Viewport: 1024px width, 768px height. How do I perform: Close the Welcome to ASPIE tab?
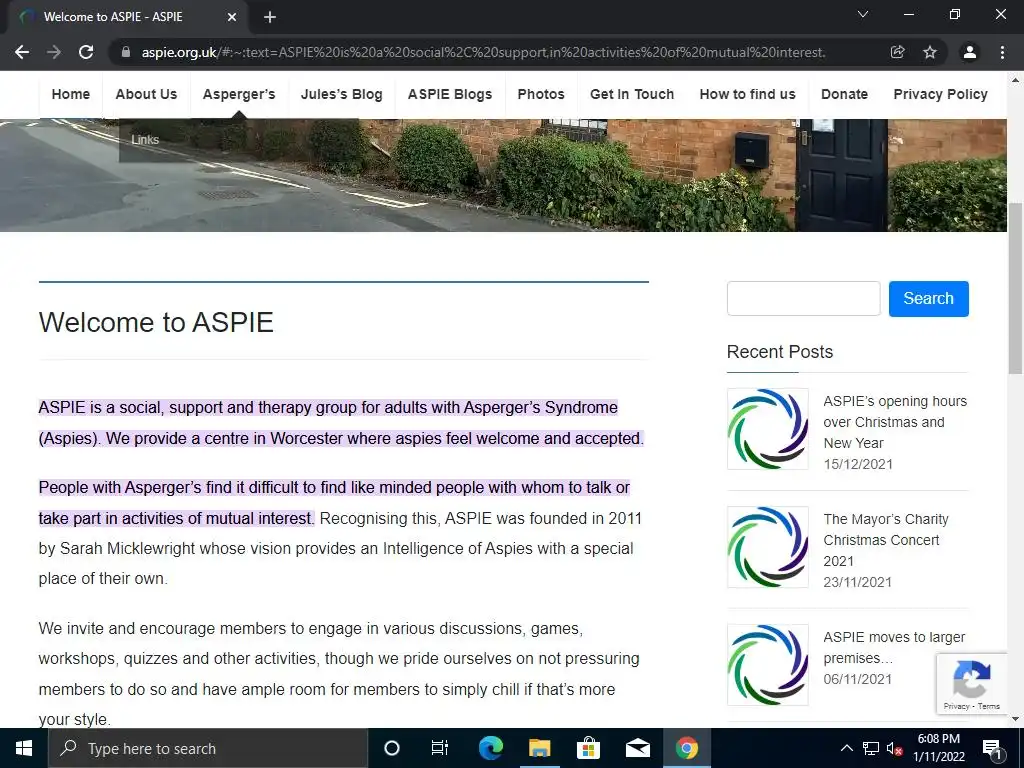[x=232, y=17]
